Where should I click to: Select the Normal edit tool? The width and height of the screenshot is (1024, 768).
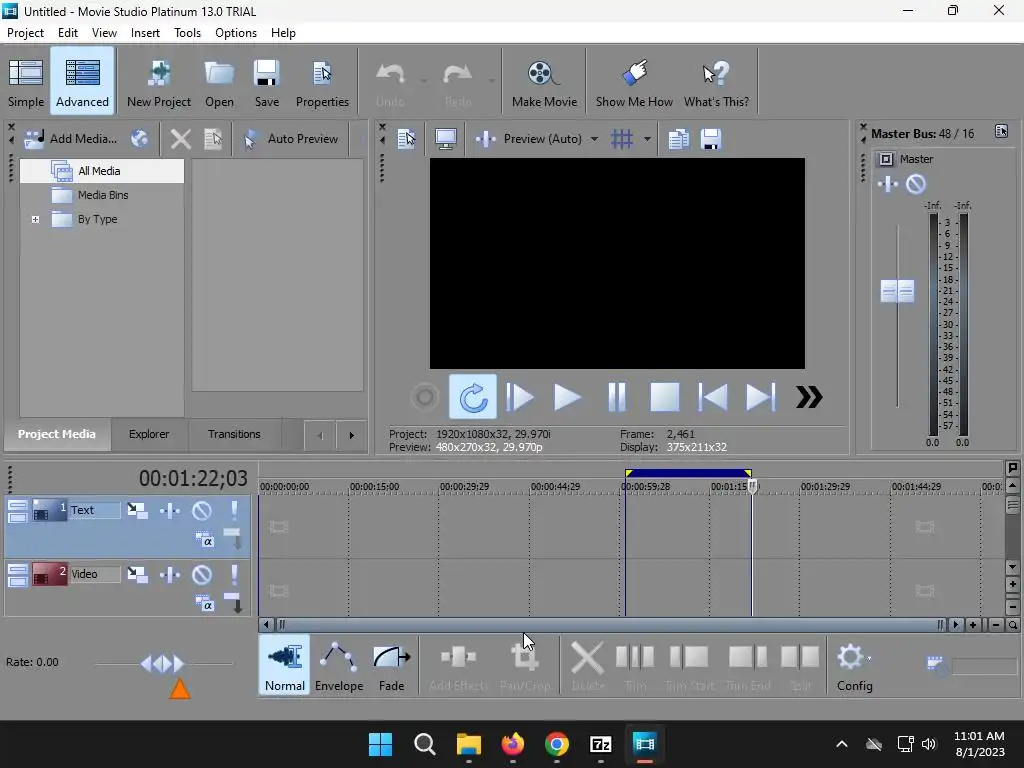pos(285,666)
